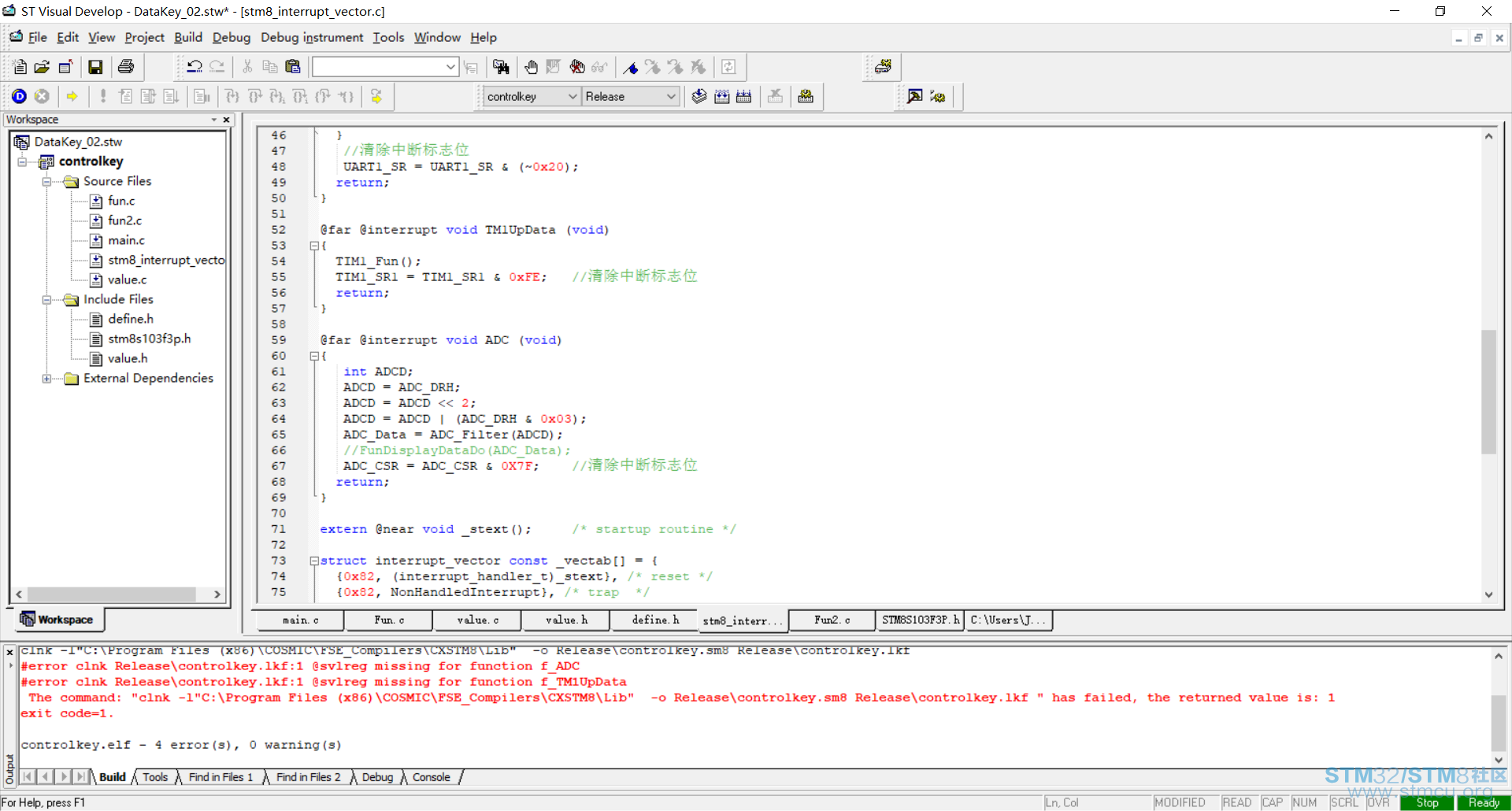
Task: Switch to the define.h editor tab
Action: click(655, 620)
